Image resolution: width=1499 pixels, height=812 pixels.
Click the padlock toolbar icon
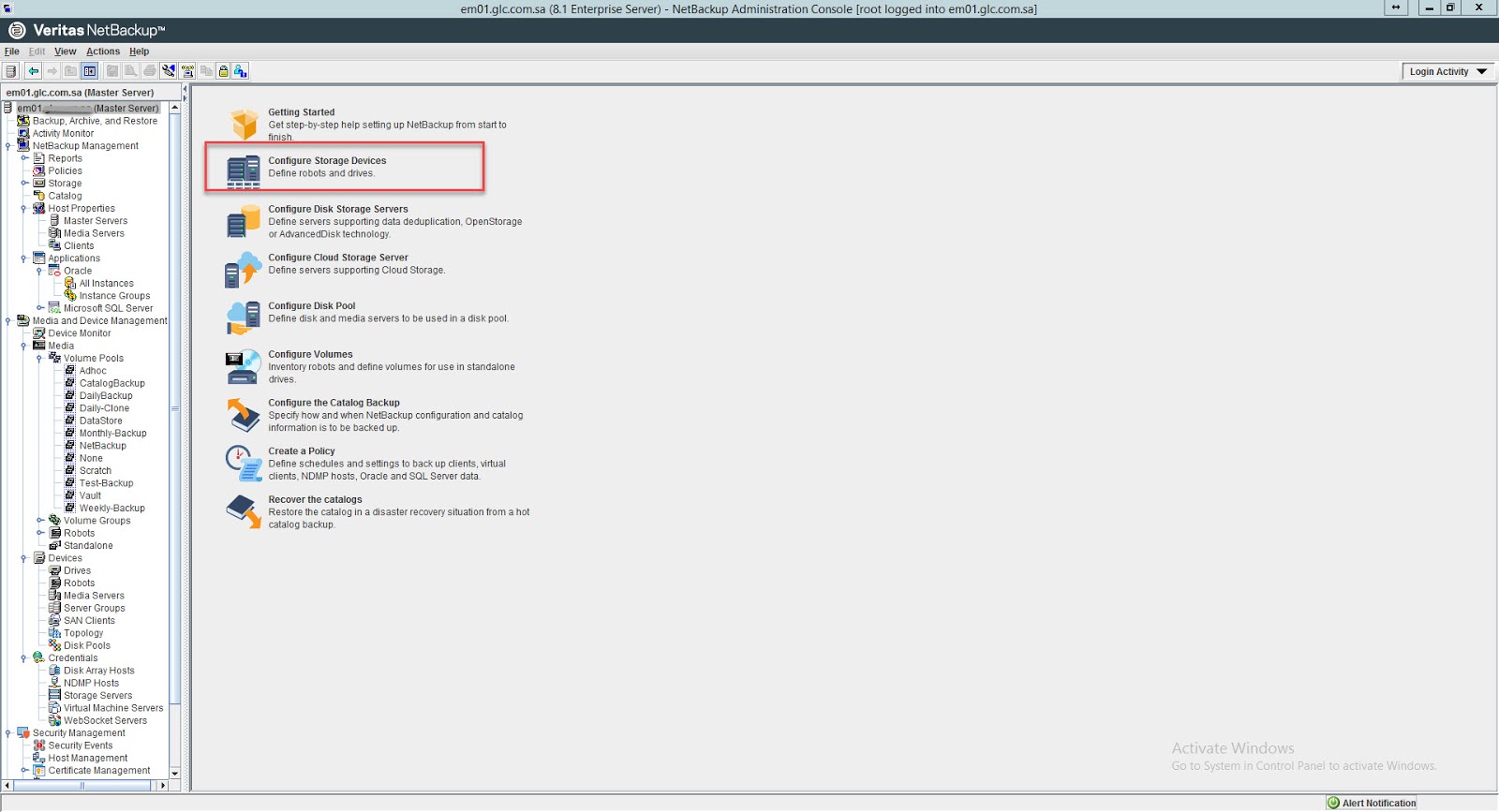coord(223,71)
